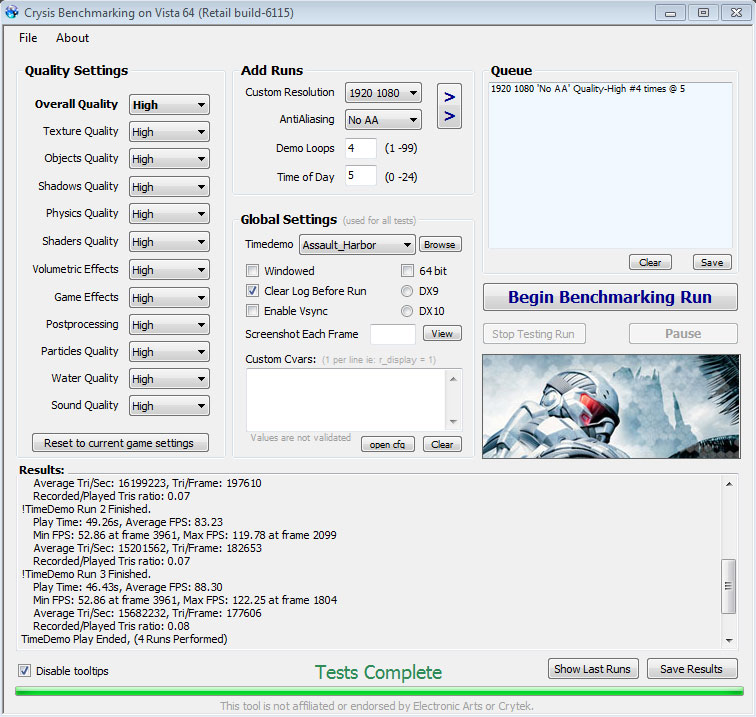Uncheck Clear Log Before Run
The height and width of the screenshot is (717, 756).
tap(253, 291)
